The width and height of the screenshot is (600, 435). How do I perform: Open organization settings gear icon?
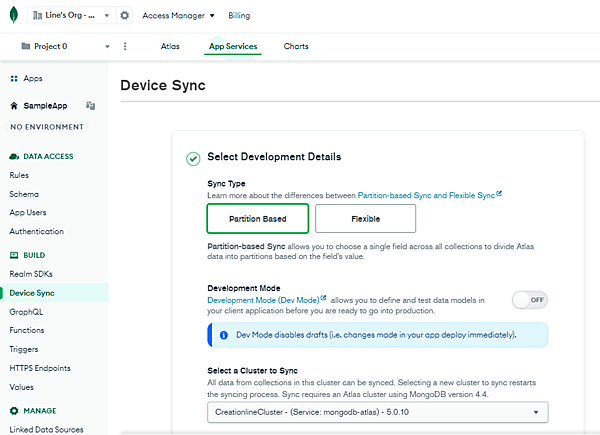(x=124, y=16)
